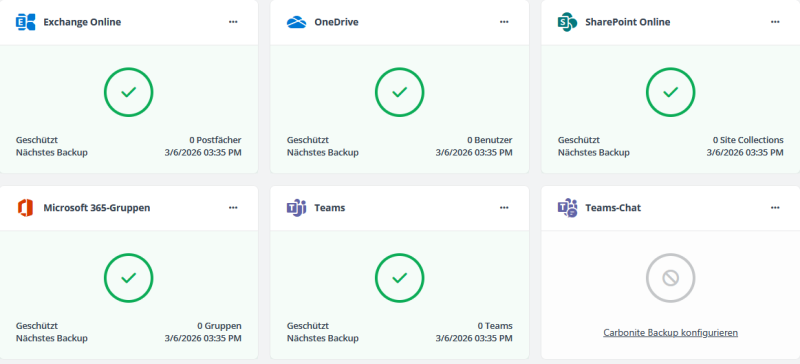The width and height of the screenshot is (800, 364).
Task: Click OneDrive green checkmark status icon
Action: [x=399, y=92]
